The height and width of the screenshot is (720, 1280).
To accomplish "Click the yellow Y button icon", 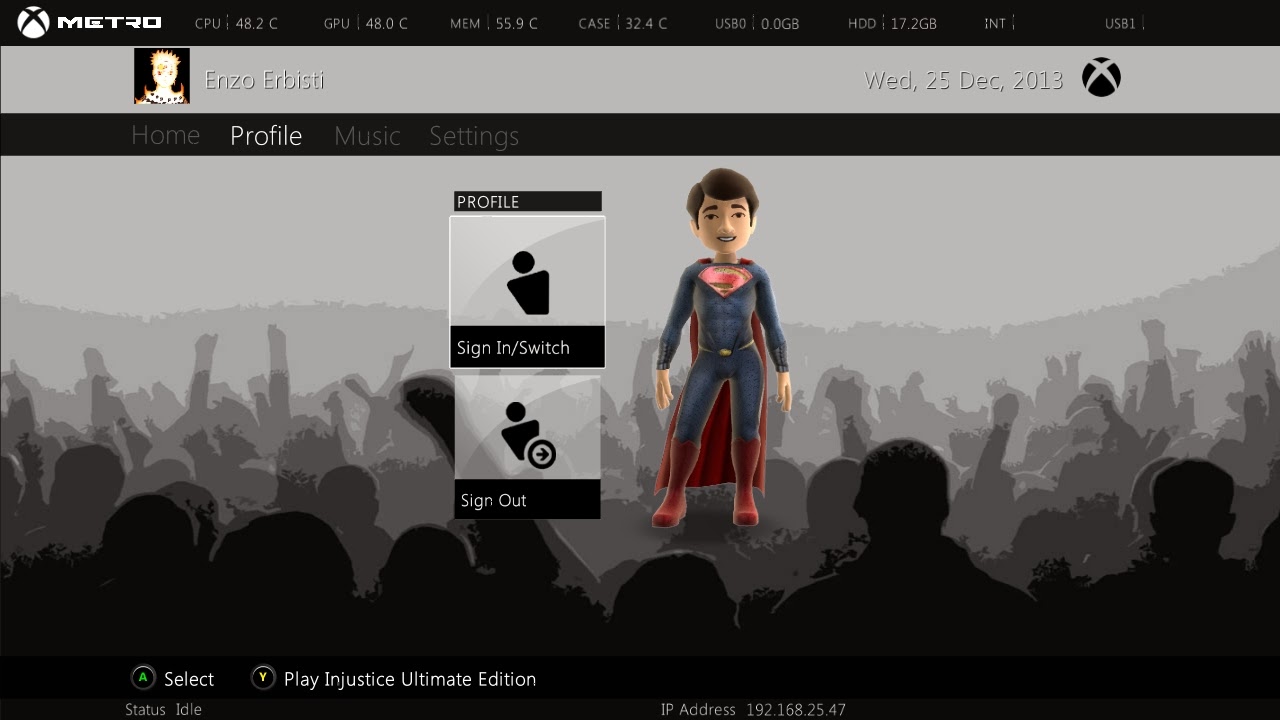I will 263,678.
